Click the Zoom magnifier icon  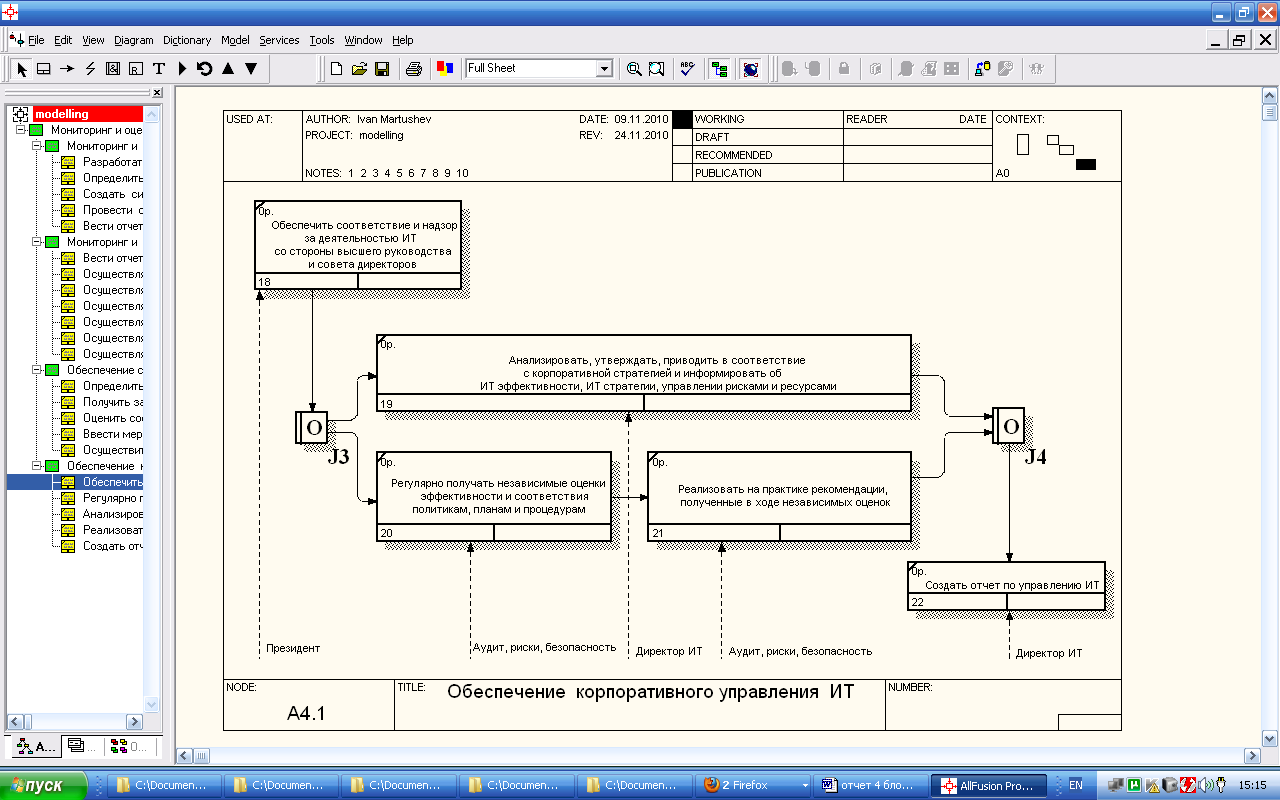coord(634,69)
